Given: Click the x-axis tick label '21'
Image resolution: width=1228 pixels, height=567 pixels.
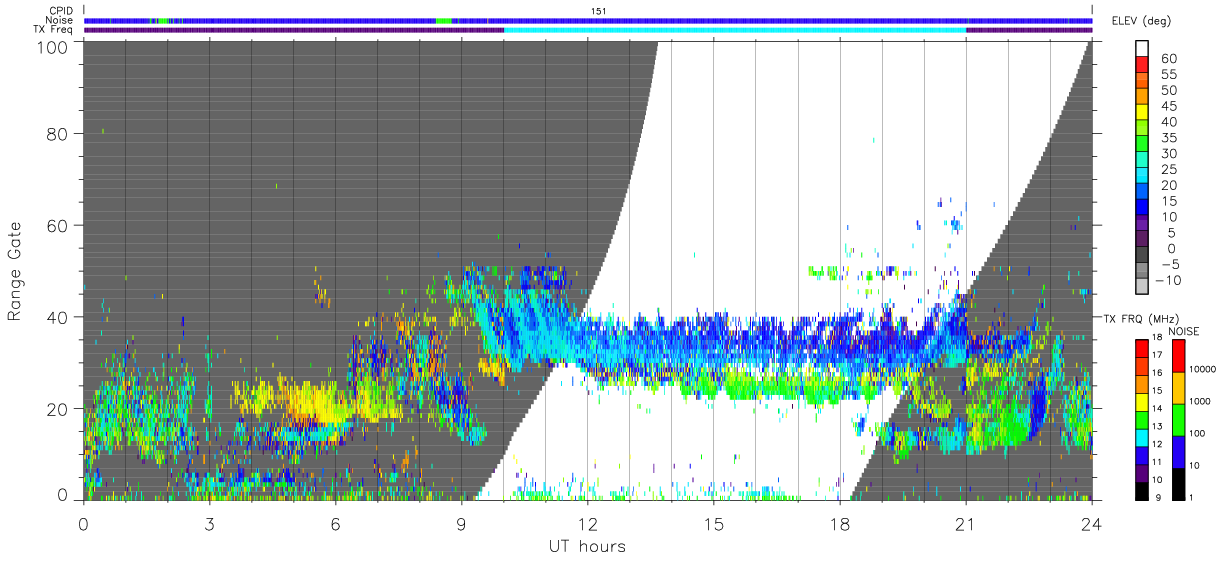Looking at the screenshot, I should pyautogui.click(x=965, y=523).
